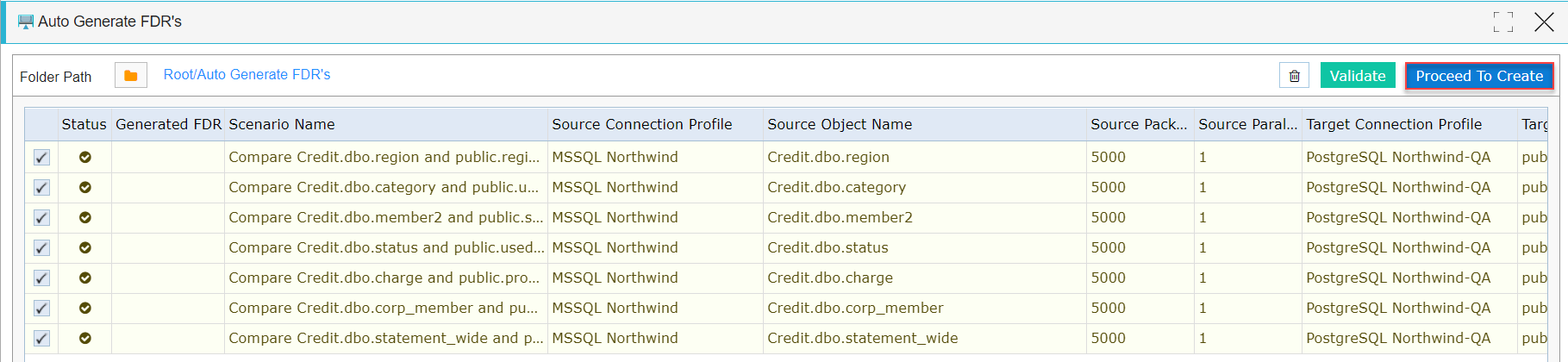The height and width of the screenshot is (362, 1568).
Task: Click the Validate button
Action: 1358,76
